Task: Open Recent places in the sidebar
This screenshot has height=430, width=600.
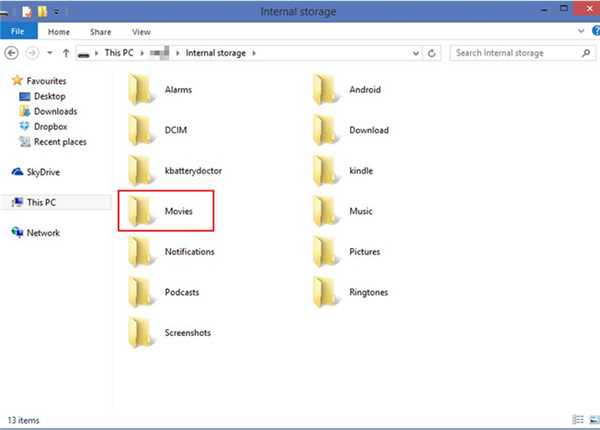Action: [x=53, y=142]
